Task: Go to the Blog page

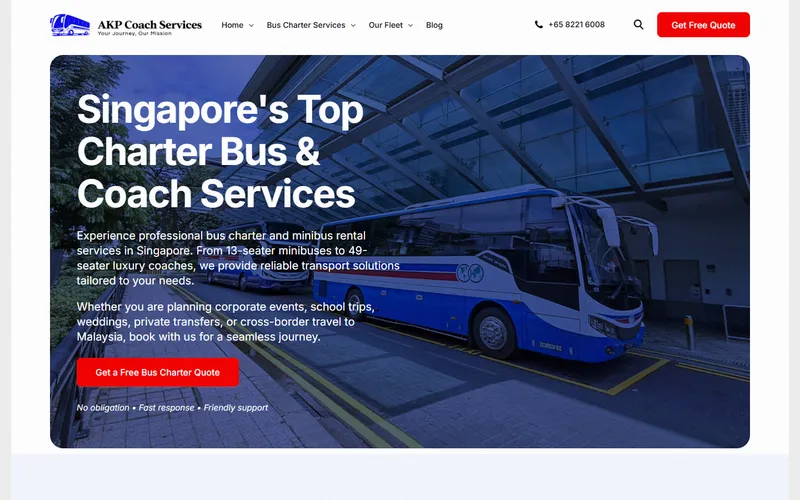Action: click(434, 25)
